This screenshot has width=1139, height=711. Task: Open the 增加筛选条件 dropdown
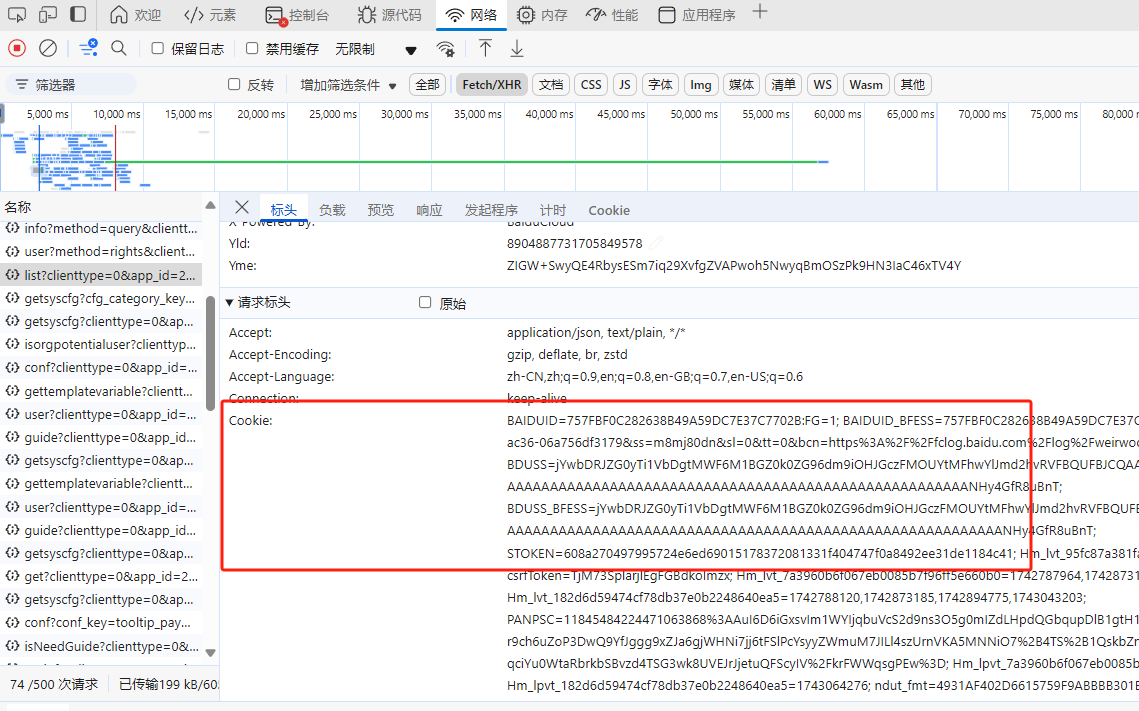346,85
